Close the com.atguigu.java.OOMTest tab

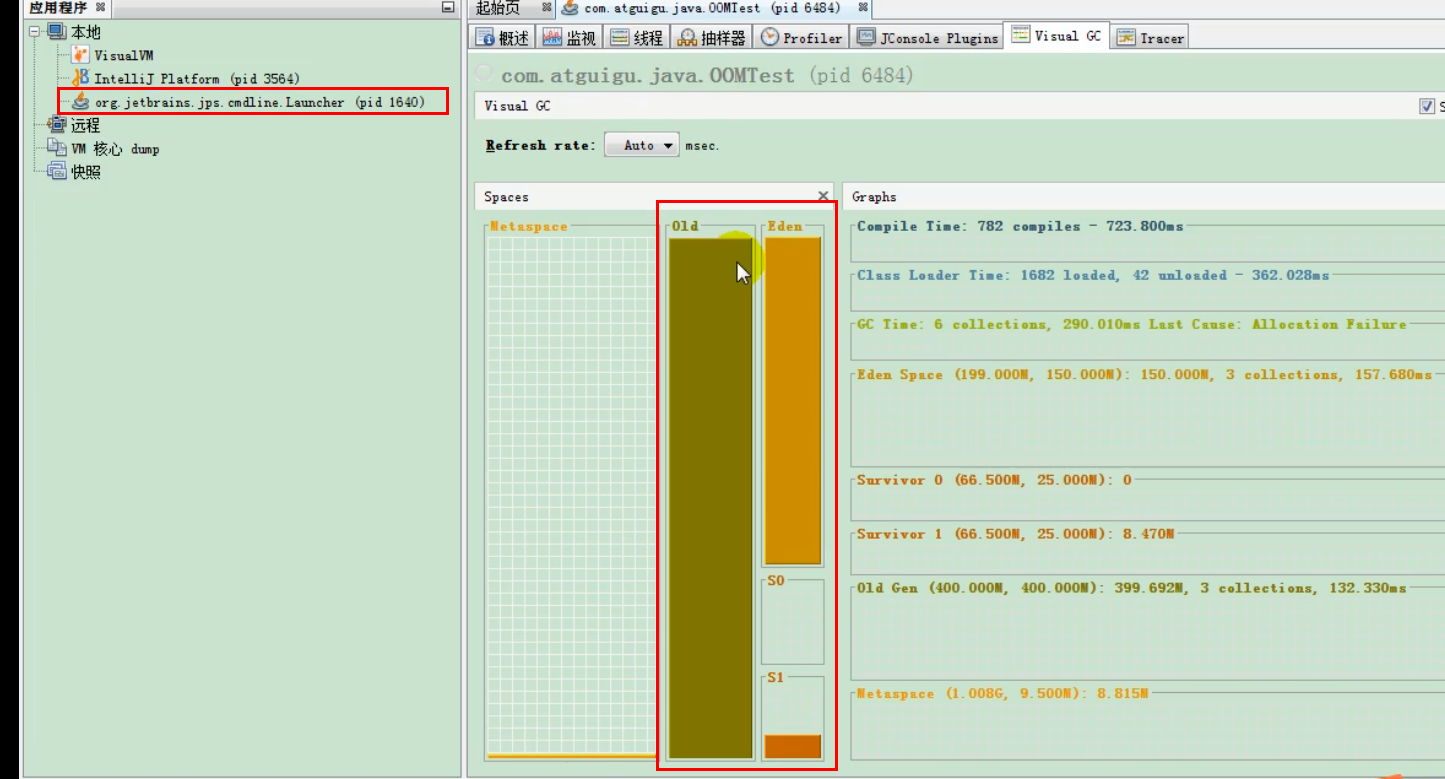pyautogui.click(x=862, y=7)
